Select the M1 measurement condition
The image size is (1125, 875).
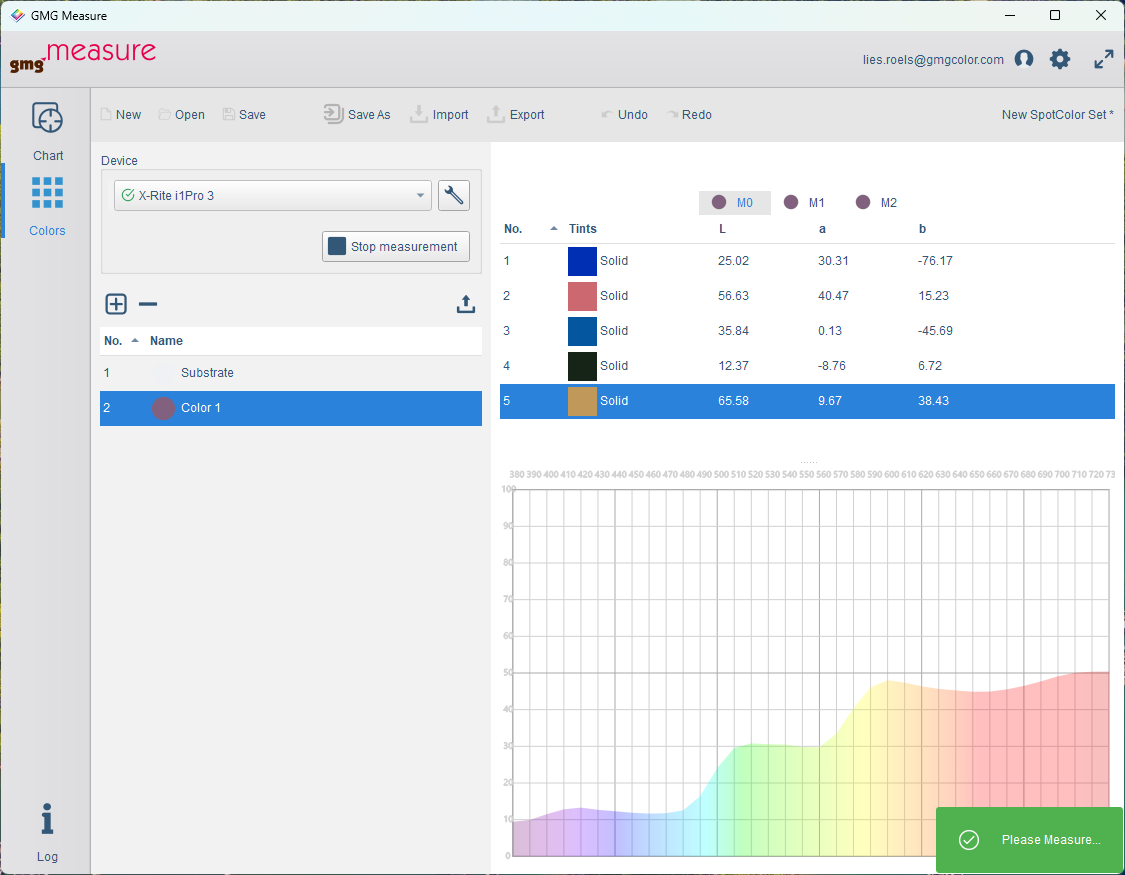click(x=805, y=203)
